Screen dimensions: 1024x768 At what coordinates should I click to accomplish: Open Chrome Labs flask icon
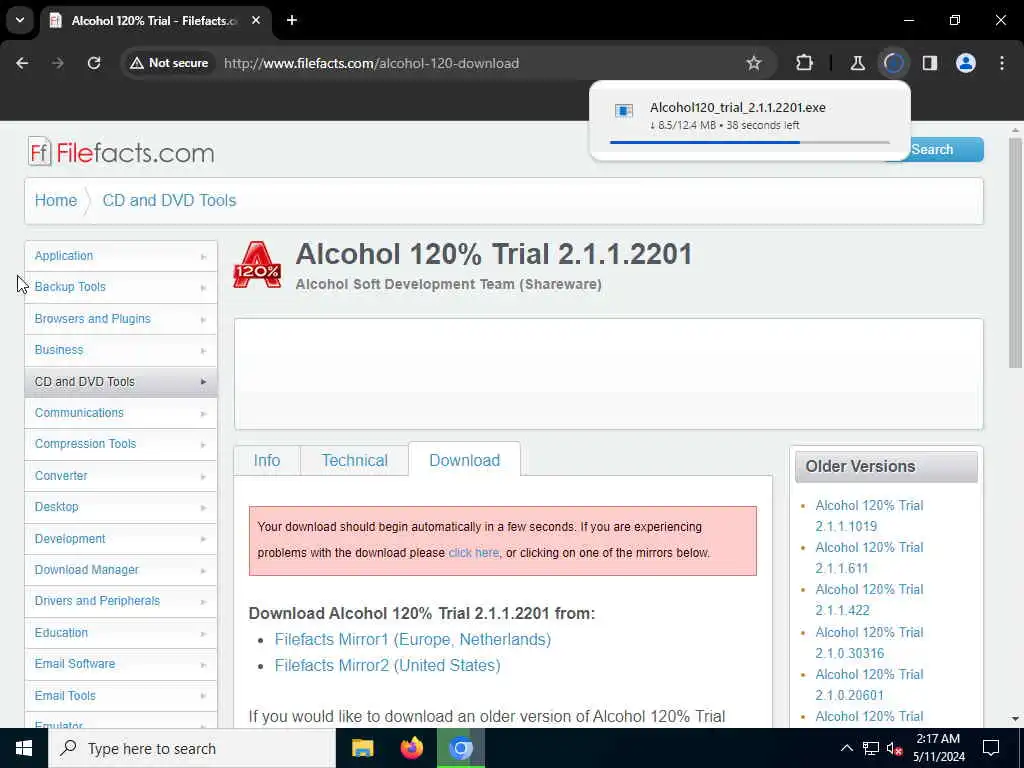click(x=857, y=63)
